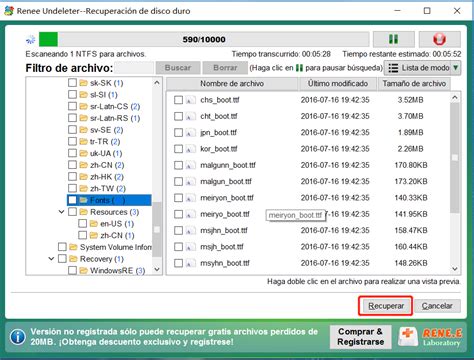This screenshot has height=360, width=474.
Task: Click the spinning scan indicator icon
Action: 31,39
